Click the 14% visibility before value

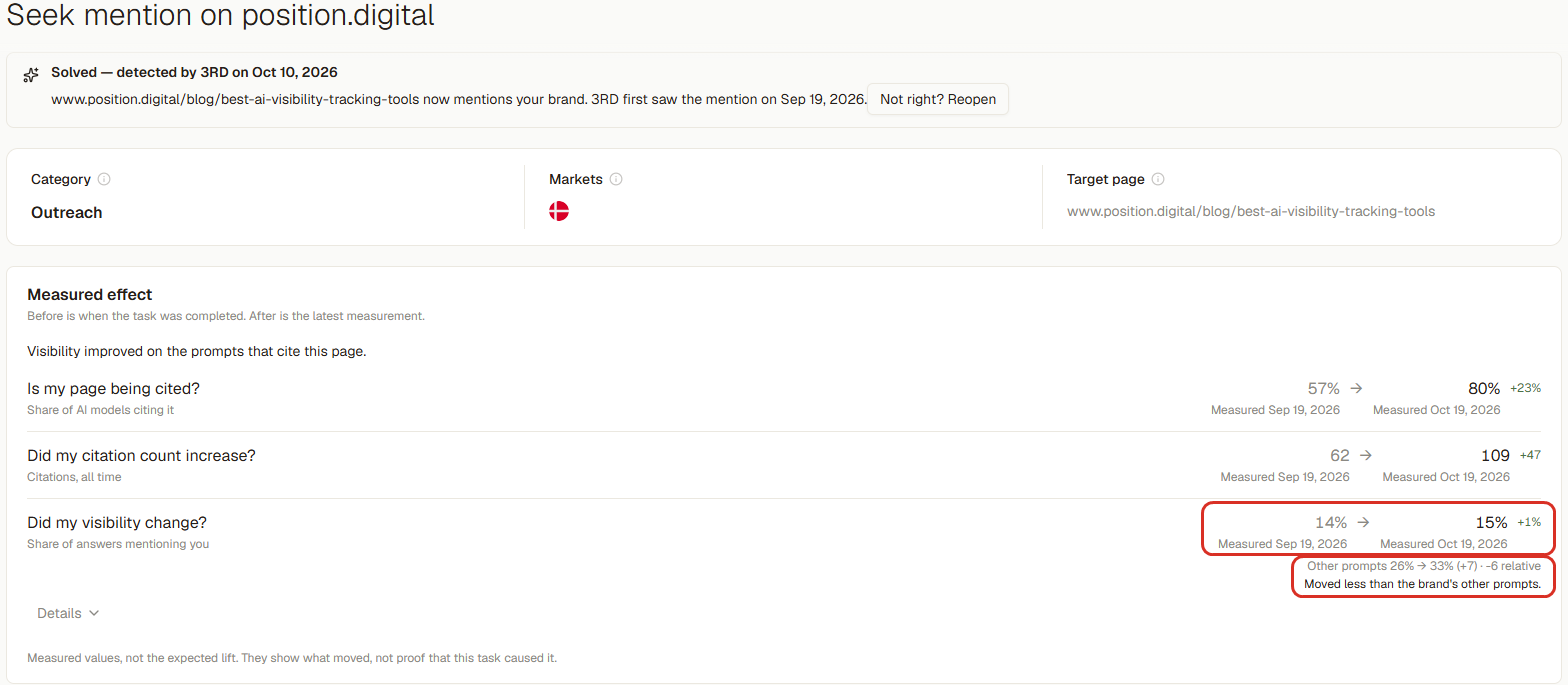(x=1330, y=522)
